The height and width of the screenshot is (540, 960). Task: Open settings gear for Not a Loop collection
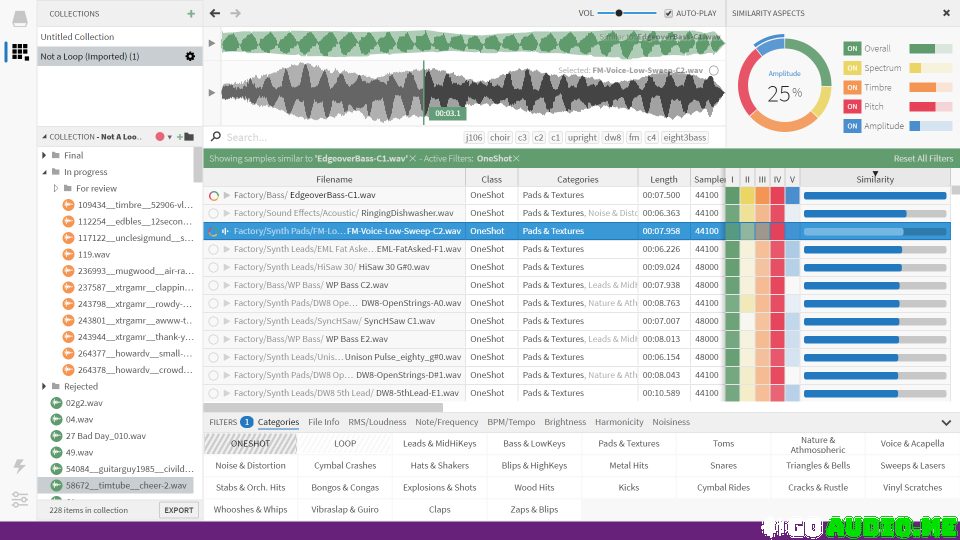point(190,57)
